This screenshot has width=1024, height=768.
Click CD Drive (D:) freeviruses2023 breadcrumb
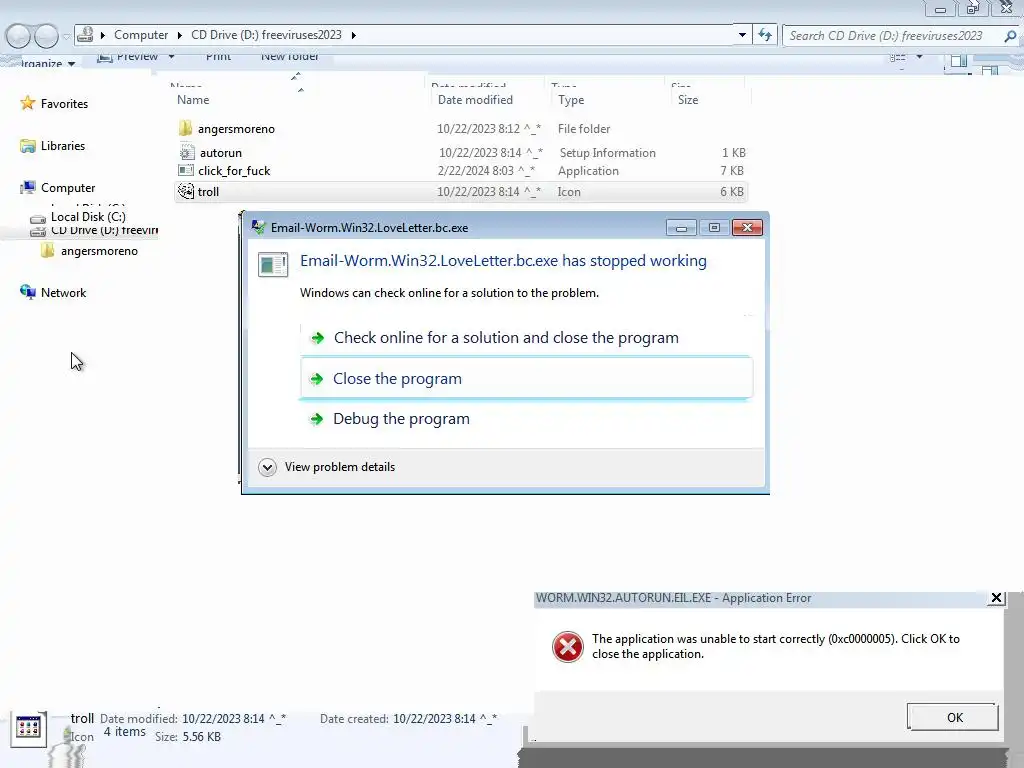click(x=266, y=35)
